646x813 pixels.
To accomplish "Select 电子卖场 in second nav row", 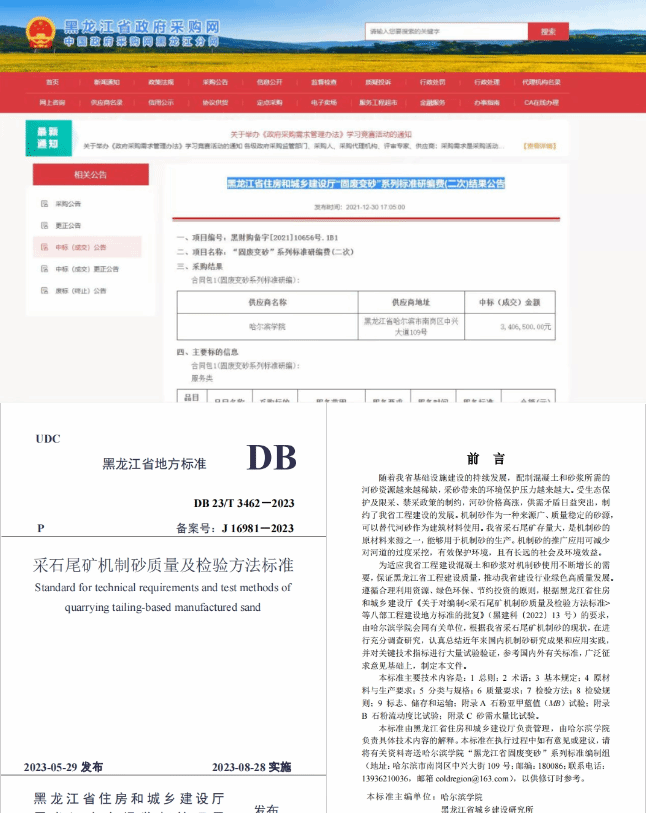I will tap(323, 102).
